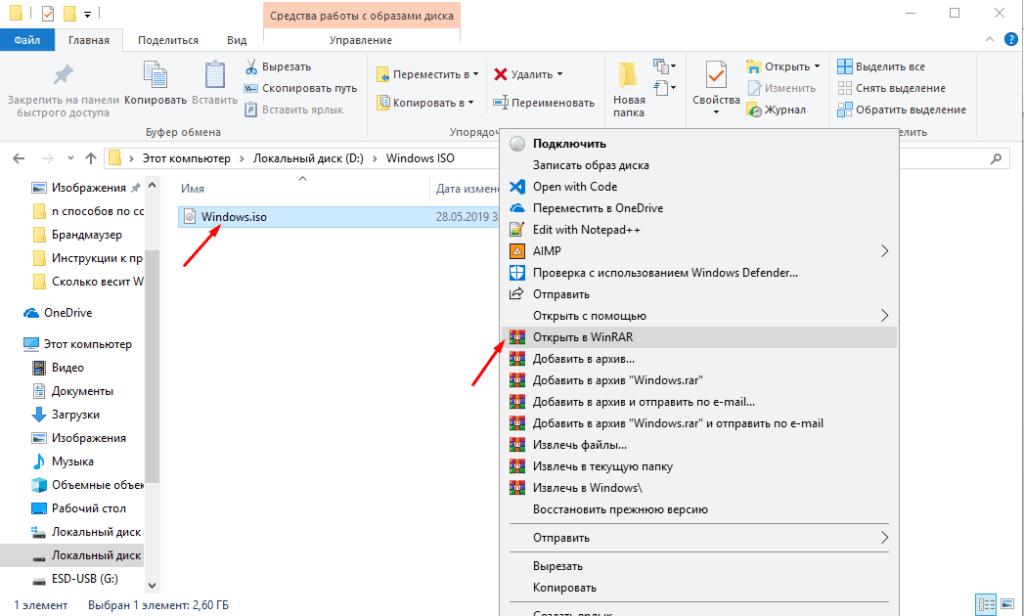Click the Rename (Переименовать) ribbon button
Image resolution: width=1024 pixels, height=616 pixels.
pyautogui.click(x=543, y=102)
